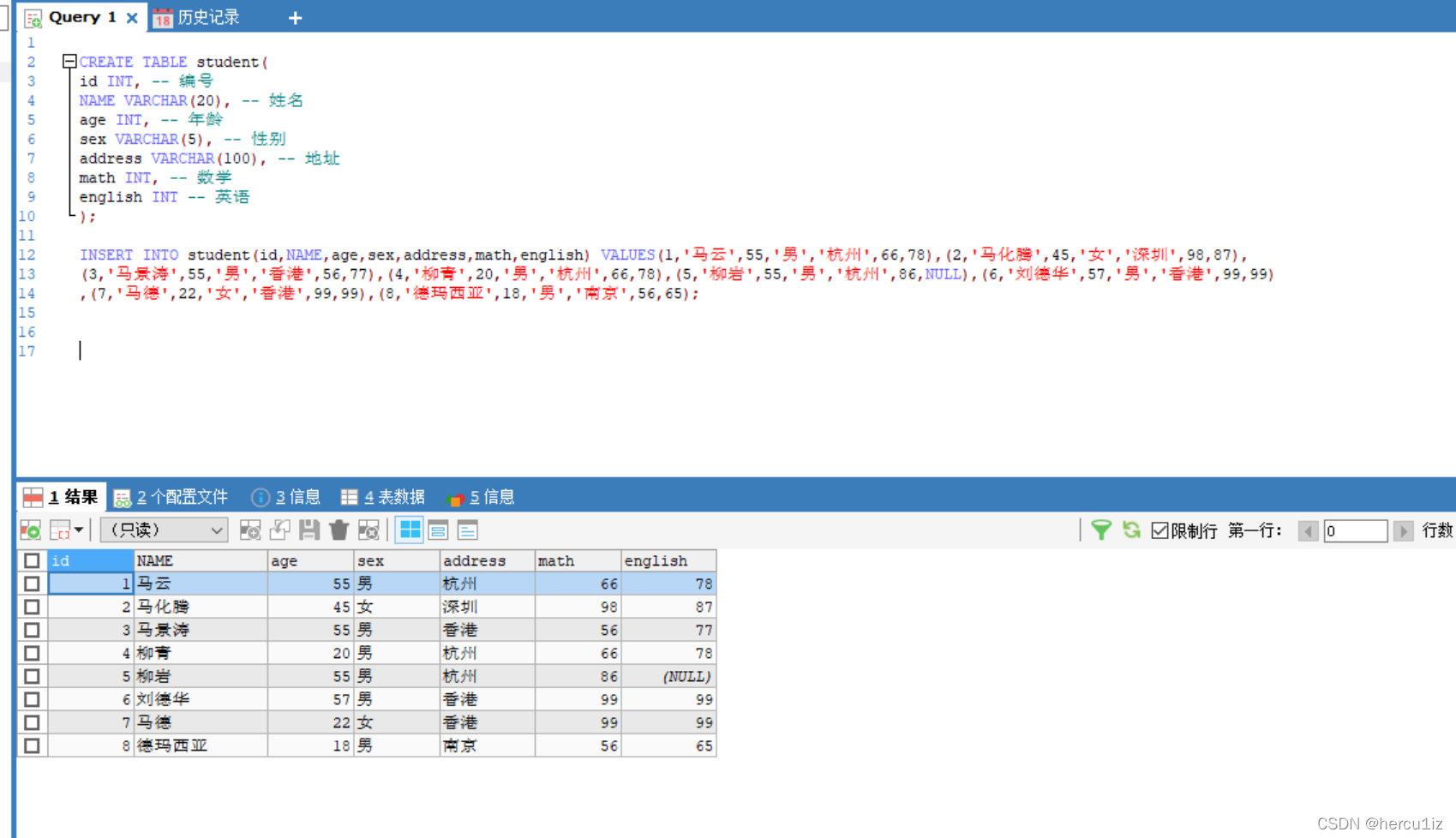This screenshot has width=1456, height=838.
Task: Switch to grid view icon
Action: tap(410, 530)
